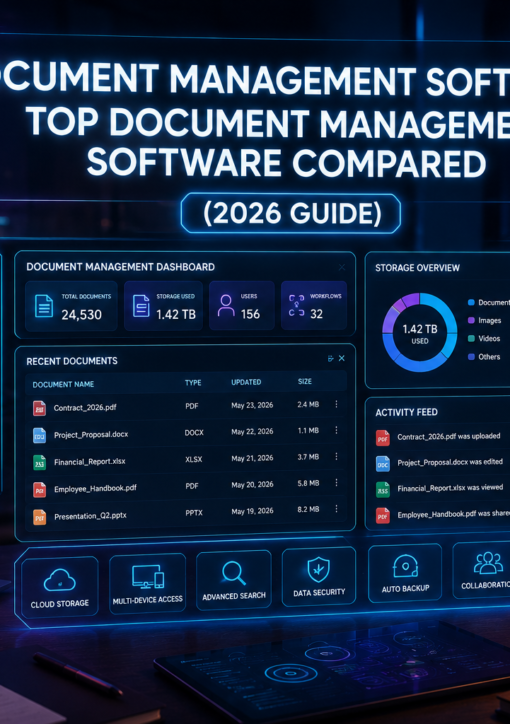Click the storage donut chart showing 1.42 TB
510x724 pixels.
click(x=420, y=332)
